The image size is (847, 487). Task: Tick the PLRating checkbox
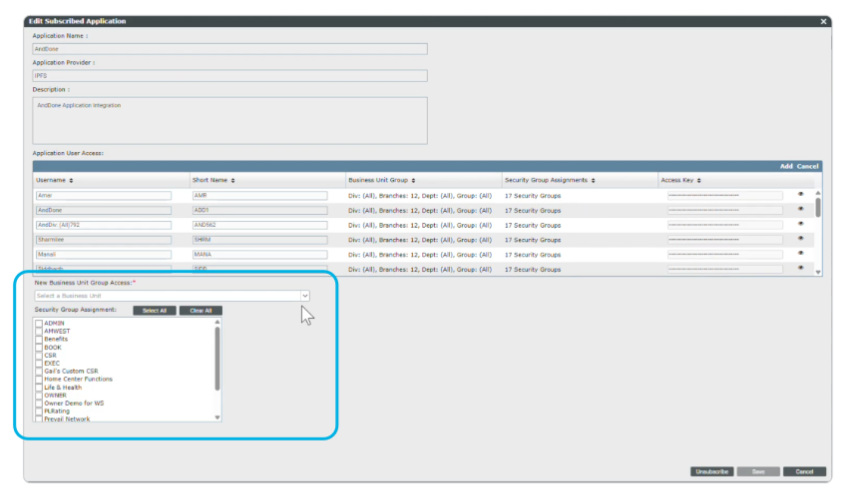[39, 411]
